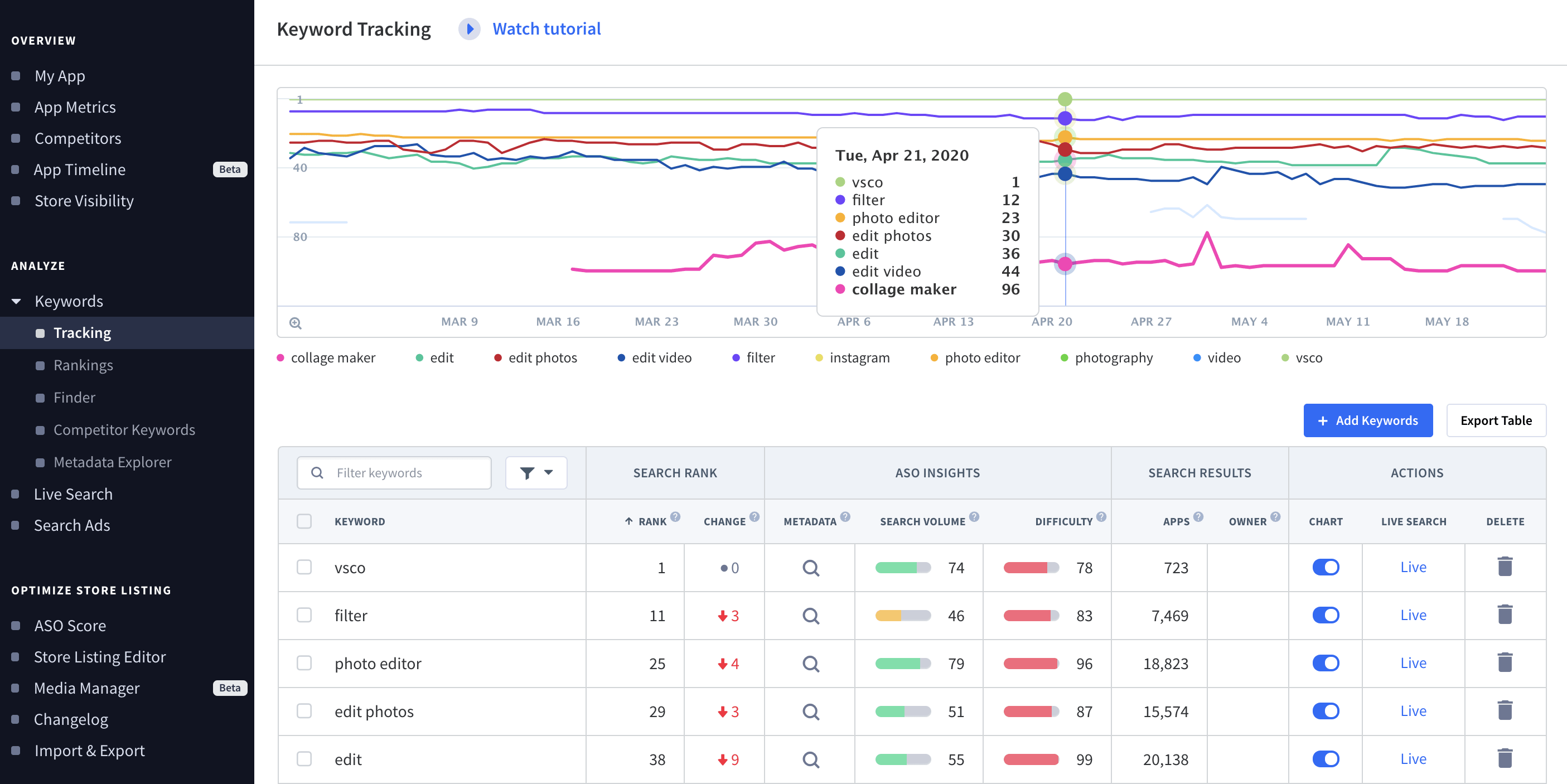Image resolution: width=1567 pixels, height=784 pixels.
Task: Click the filter icon next to keyword search
Action: click(536, 472)
